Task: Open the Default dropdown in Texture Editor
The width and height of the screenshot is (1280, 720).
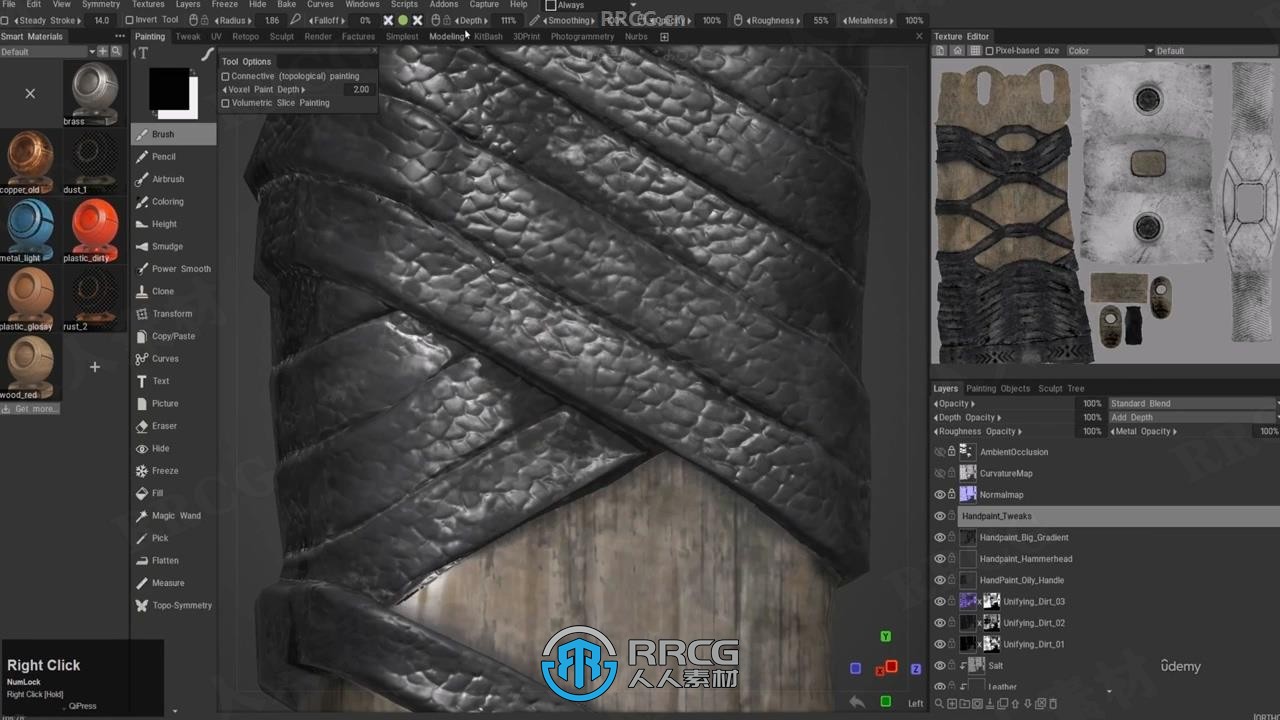Action: click(1217, 51)
